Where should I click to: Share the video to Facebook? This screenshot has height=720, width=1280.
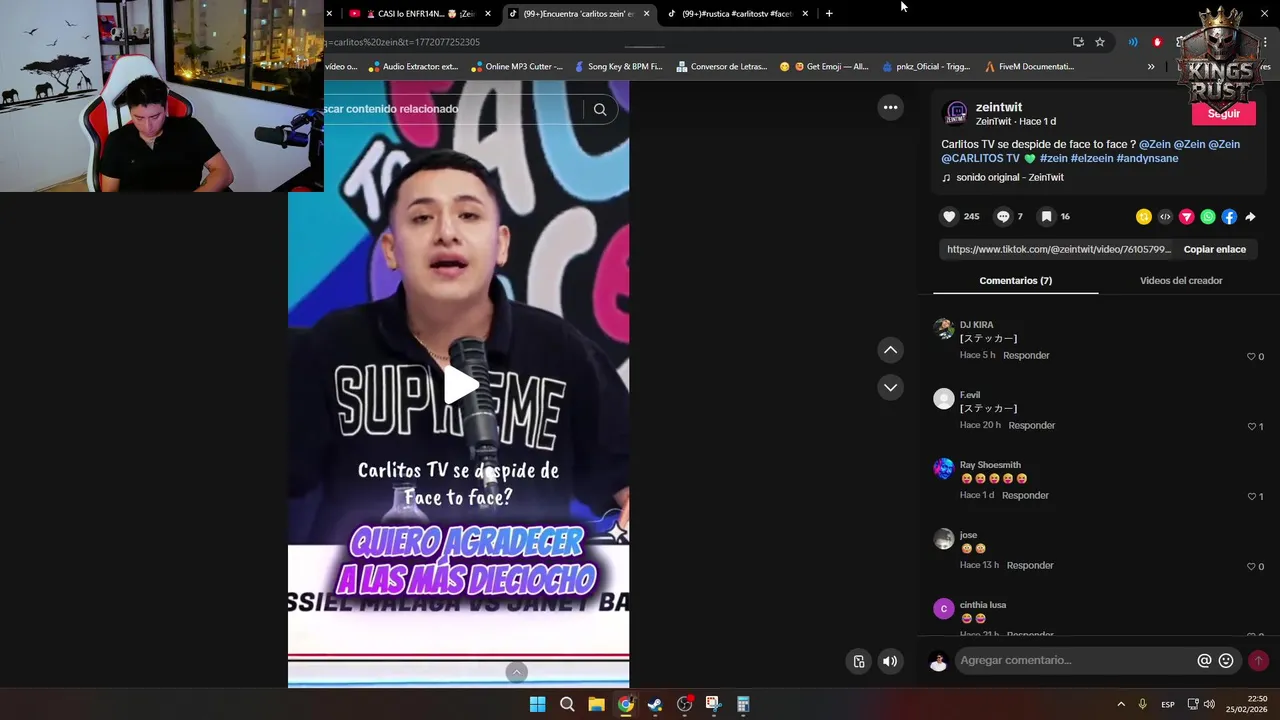click(1229, 217)
